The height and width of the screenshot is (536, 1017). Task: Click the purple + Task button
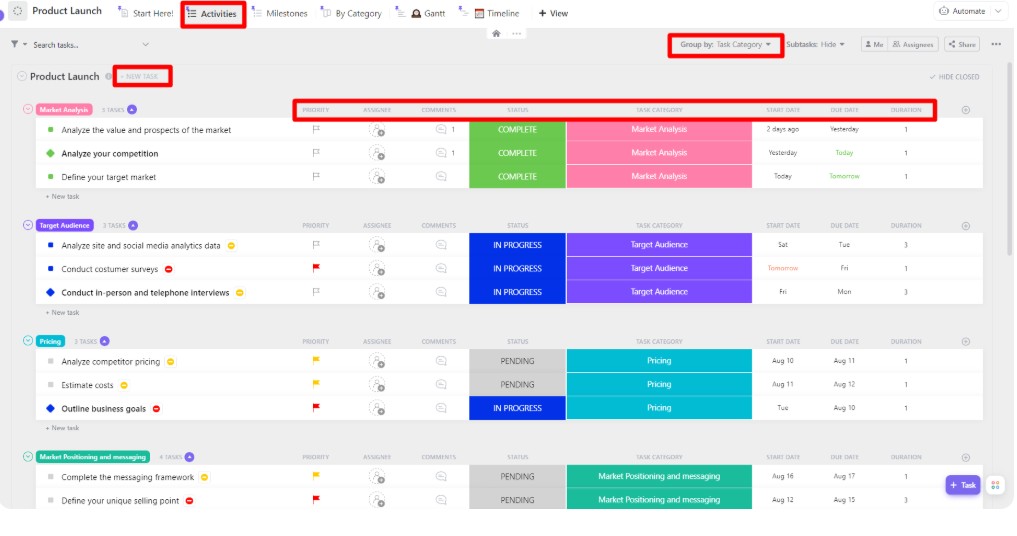pos(963,485)
